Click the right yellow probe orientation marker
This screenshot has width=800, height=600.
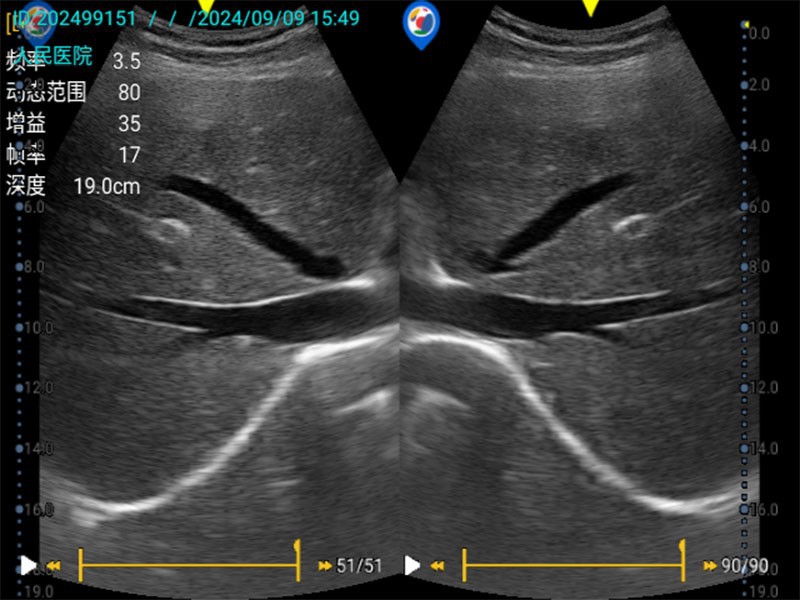coord(590,6)
